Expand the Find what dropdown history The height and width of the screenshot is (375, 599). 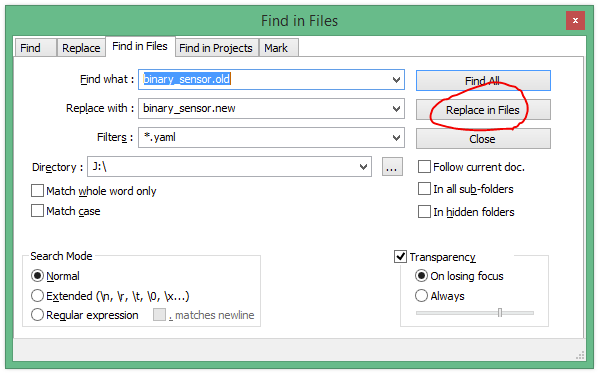[396, 79]
